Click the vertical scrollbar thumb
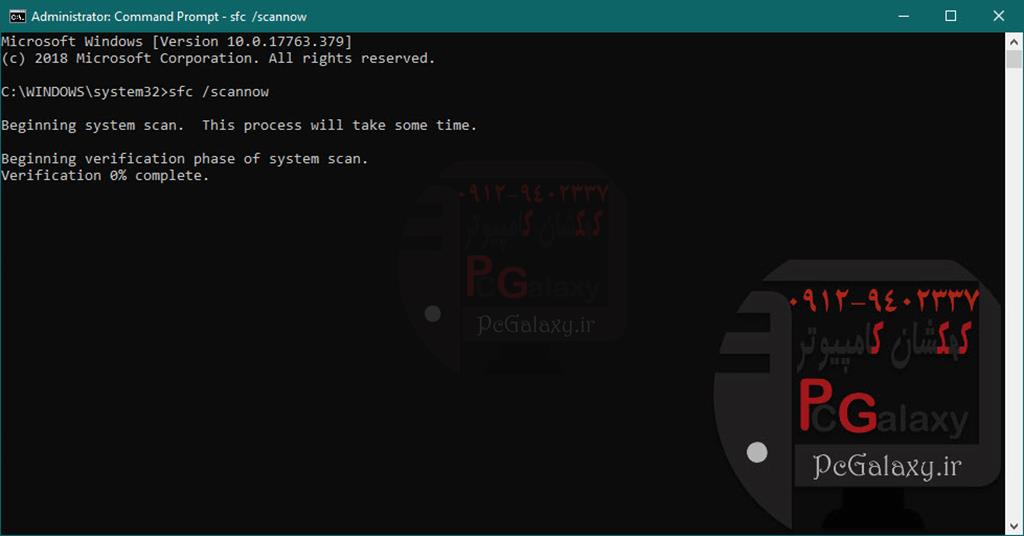The image size is (1024, 536). click(x=1014, y=60)
